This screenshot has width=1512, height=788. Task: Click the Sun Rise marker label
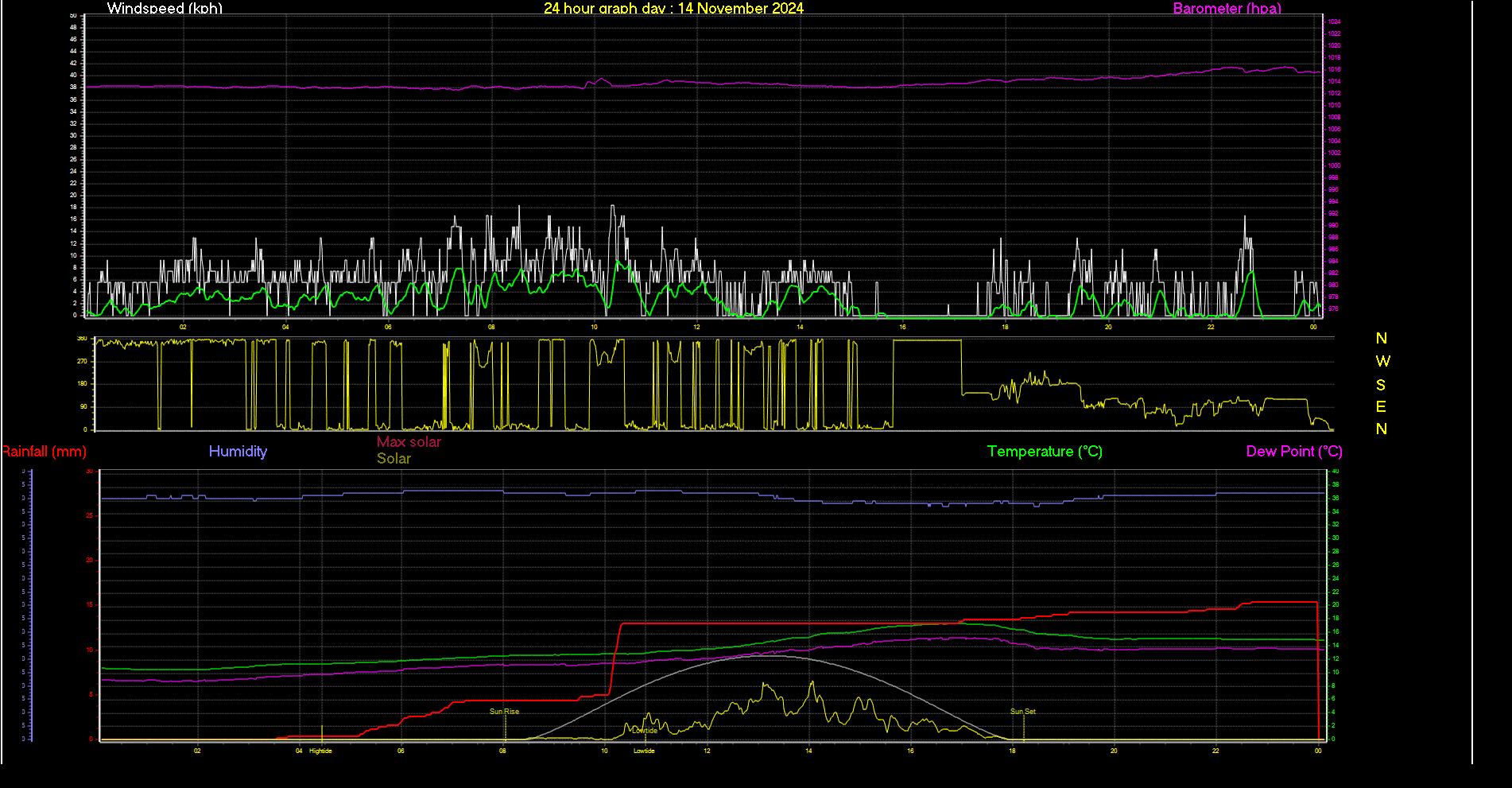point(504,712)
